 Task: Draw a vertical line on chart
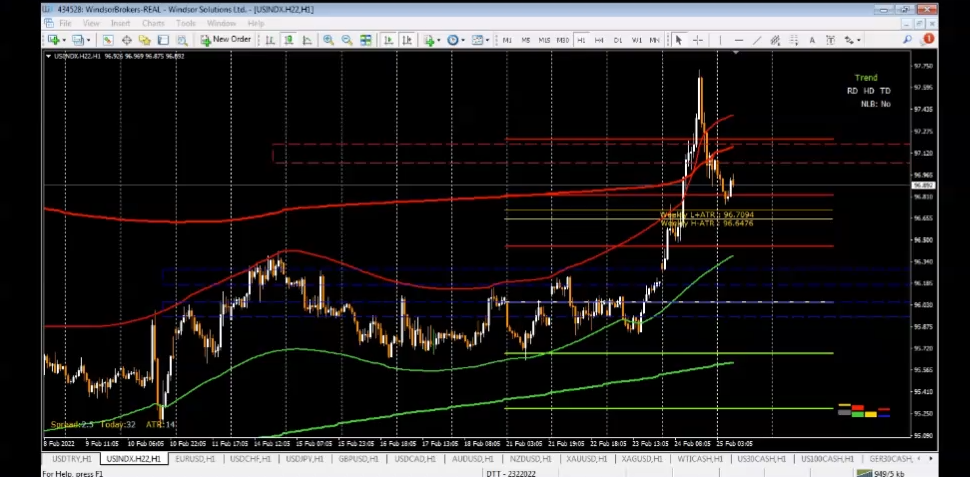pos(720,40)
